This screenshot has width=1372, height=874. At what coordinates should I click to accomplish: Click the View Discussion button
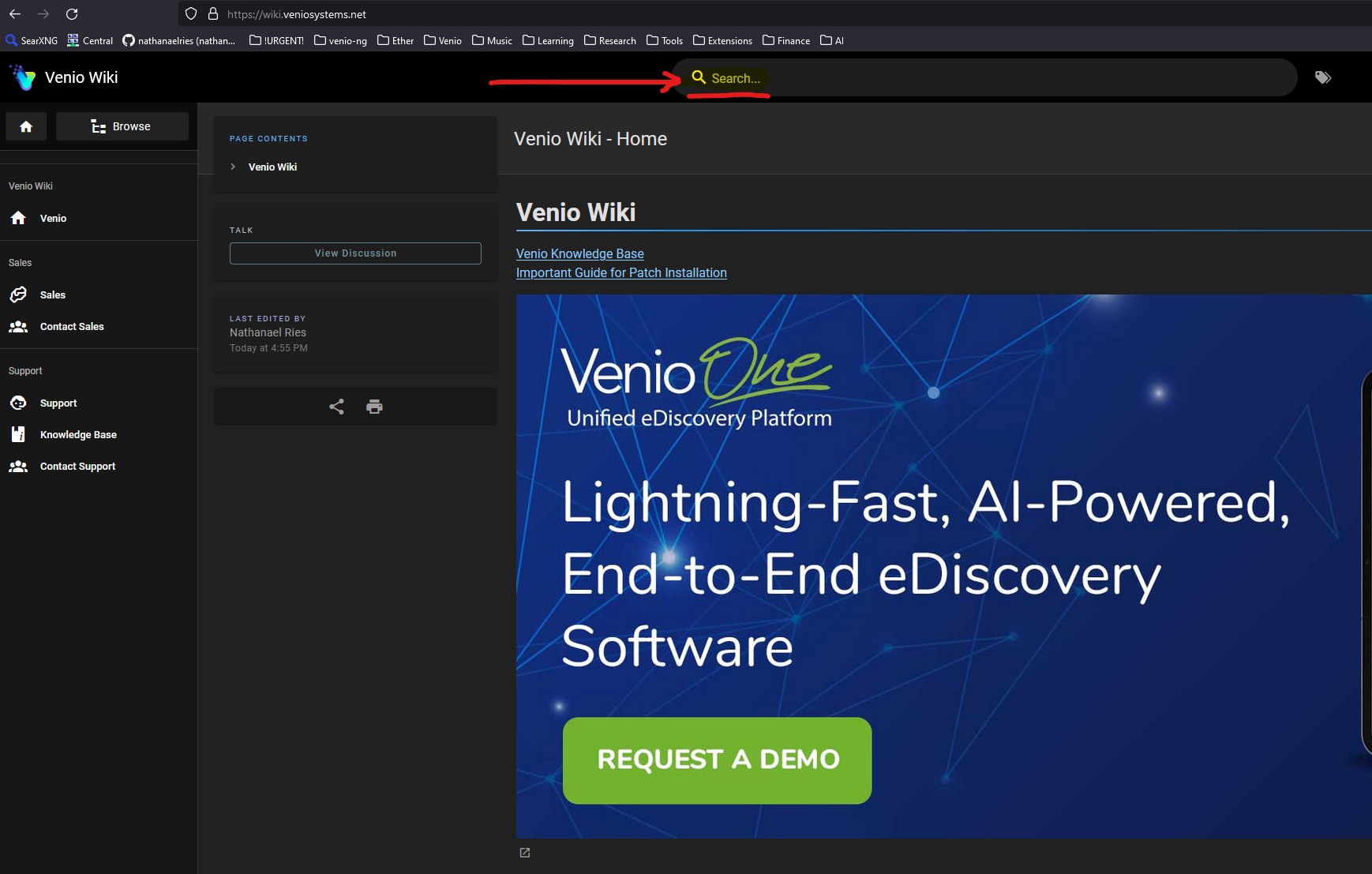pyautogui.click(x=355, y=253)
